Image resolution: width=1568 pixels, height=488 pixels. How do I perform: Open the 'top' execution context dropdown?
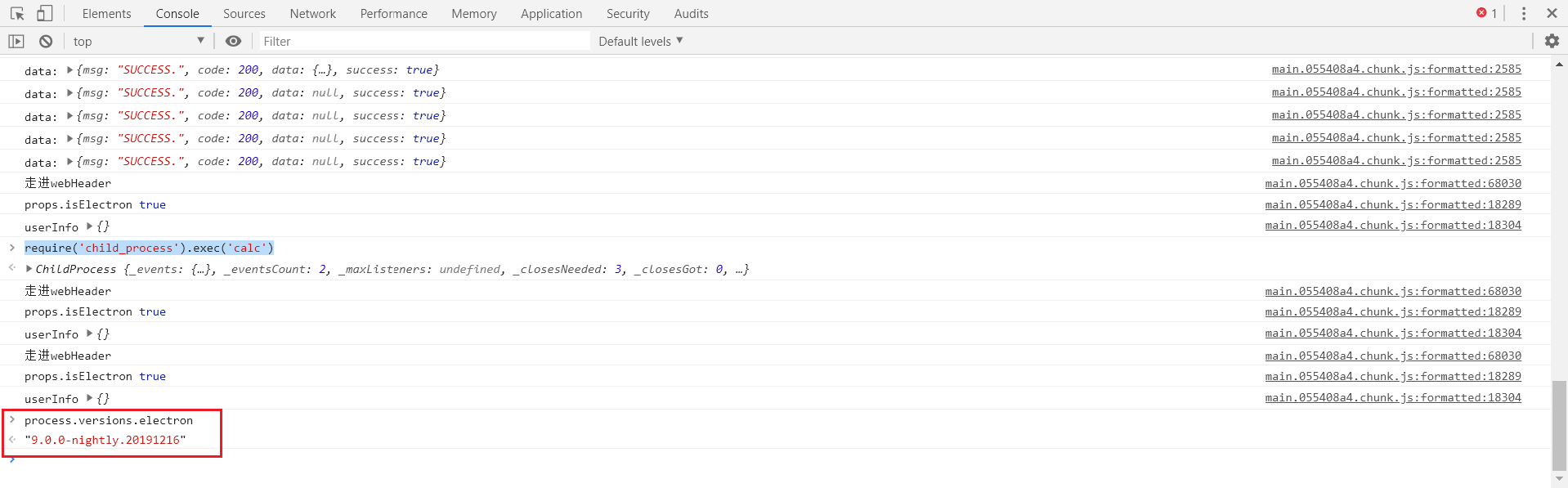[138, 41]
